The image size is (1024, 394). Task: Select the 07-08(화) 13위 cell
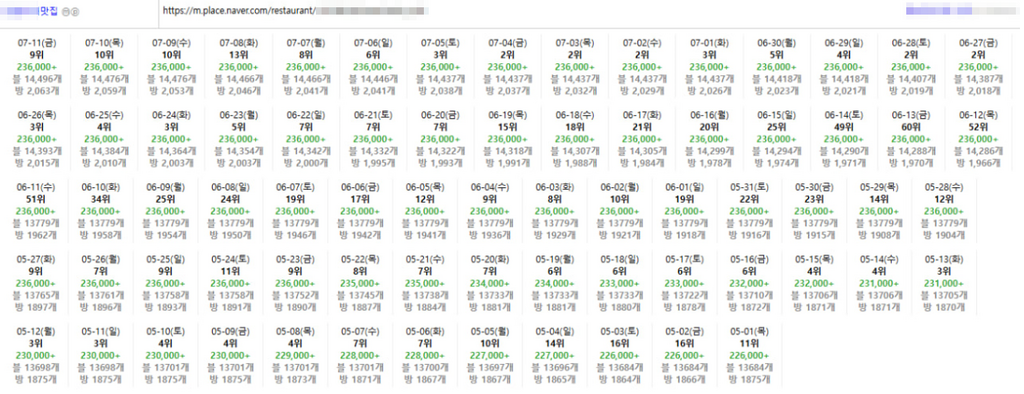click(239, 67)
